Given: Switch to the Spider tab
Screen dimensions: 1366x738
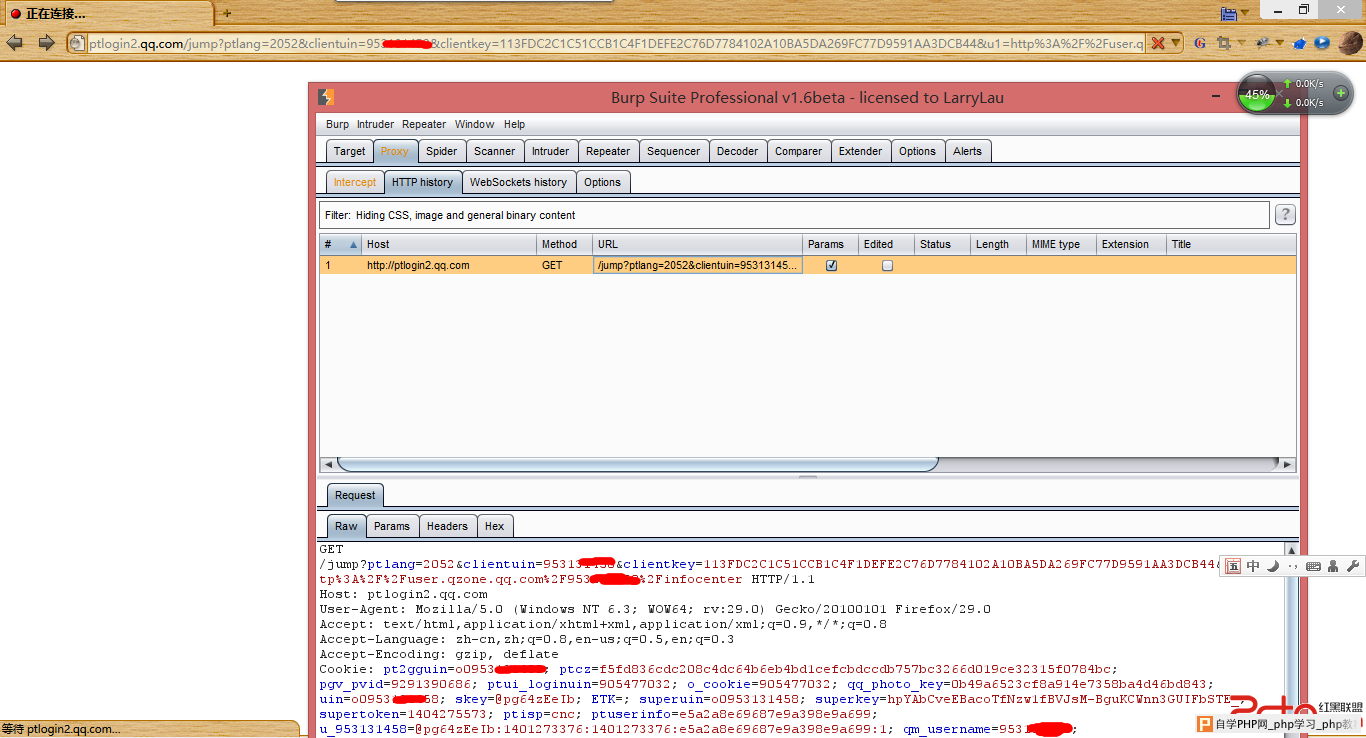Looking at the screenshot, I should (441, 151).
